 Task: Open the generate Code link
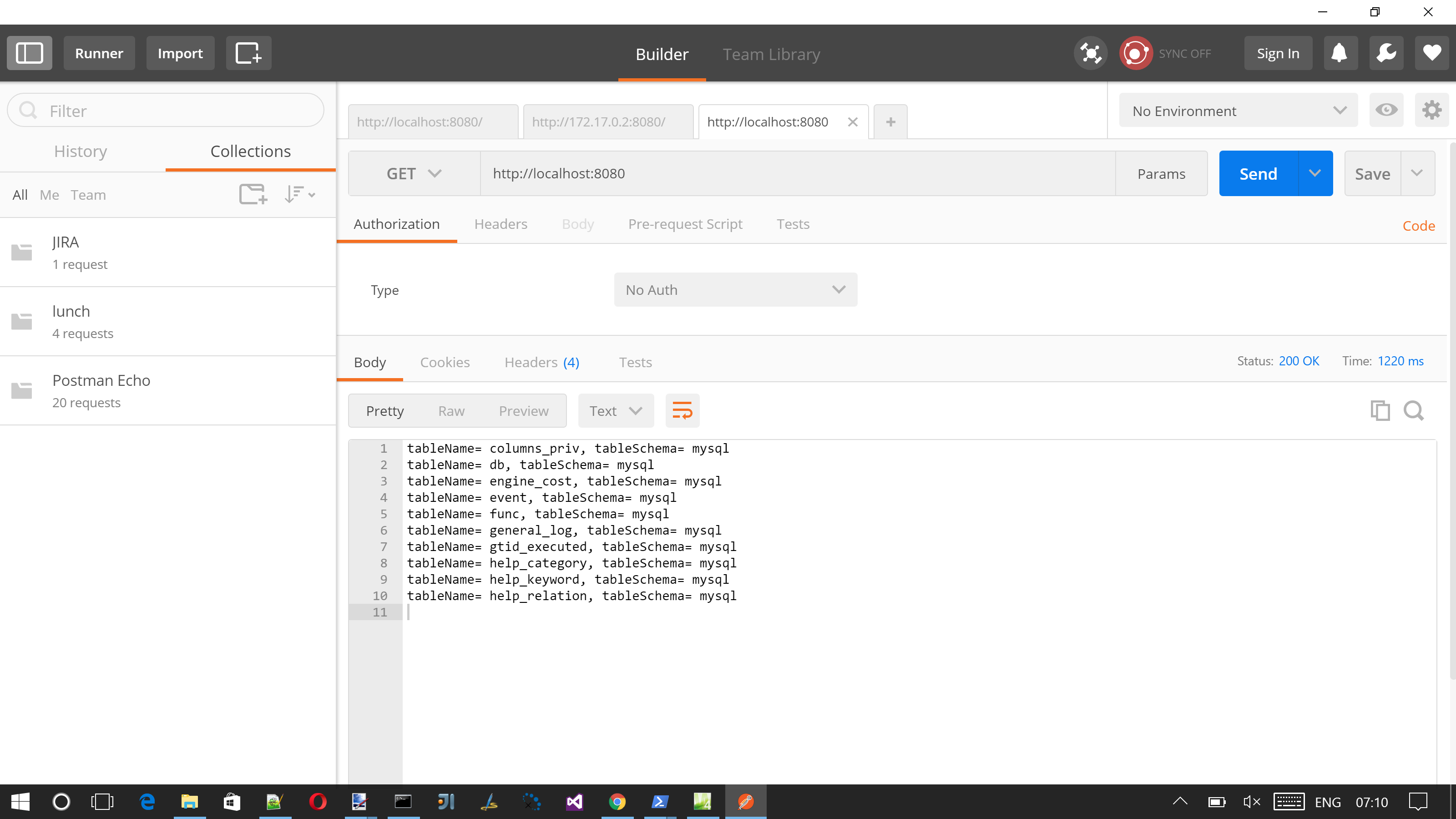[x=1419, y=226]
